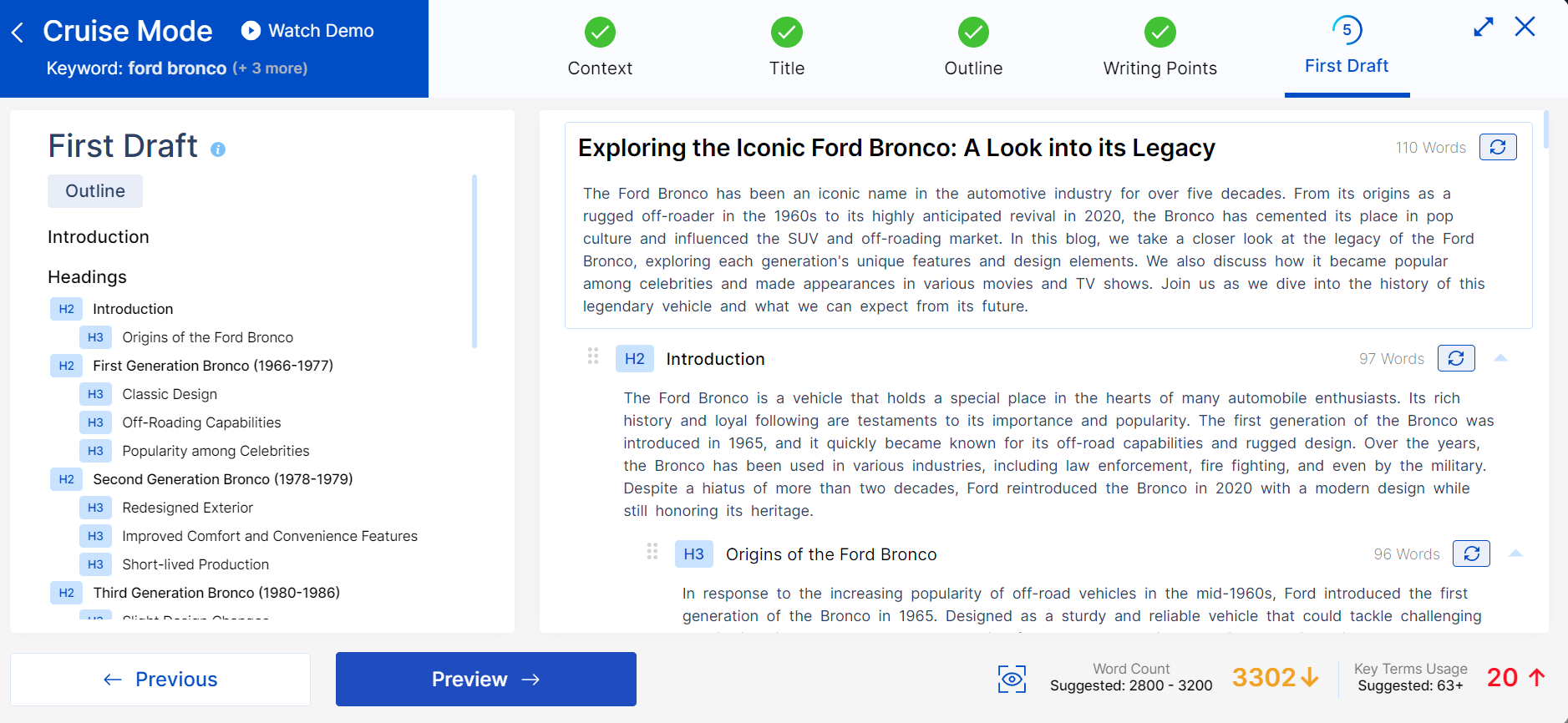Screen dimensions: 1568x723
Task: Open the Preview step
Action: [486, 680]
